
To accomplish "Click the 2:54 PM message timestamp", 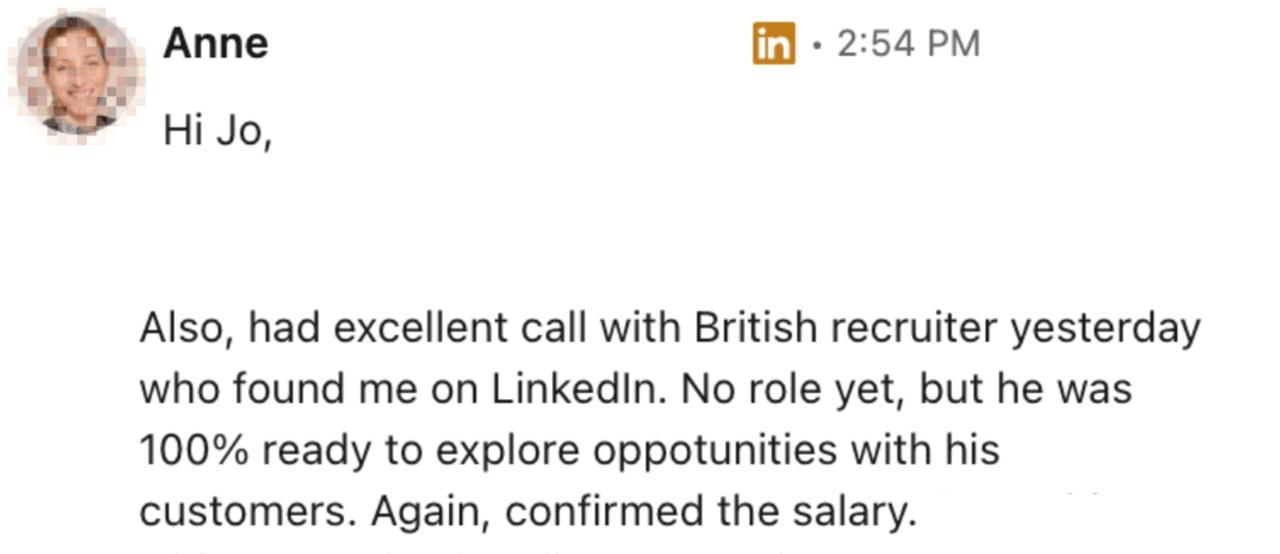I will 908,44.
